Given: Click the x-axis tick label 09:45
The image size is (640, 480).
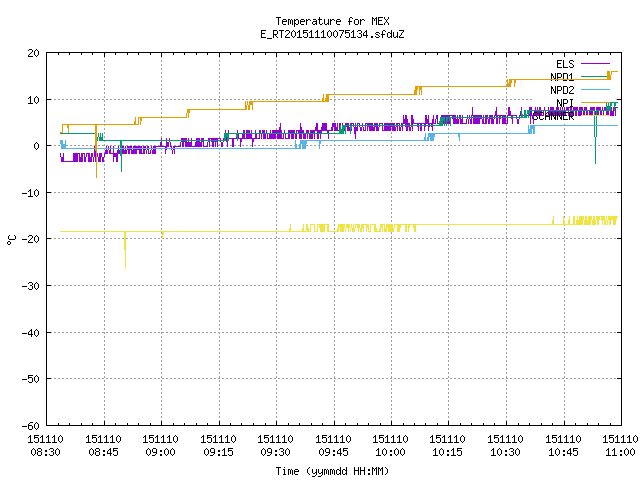Looking at the screenshot, I should click(x=333, y=452).
